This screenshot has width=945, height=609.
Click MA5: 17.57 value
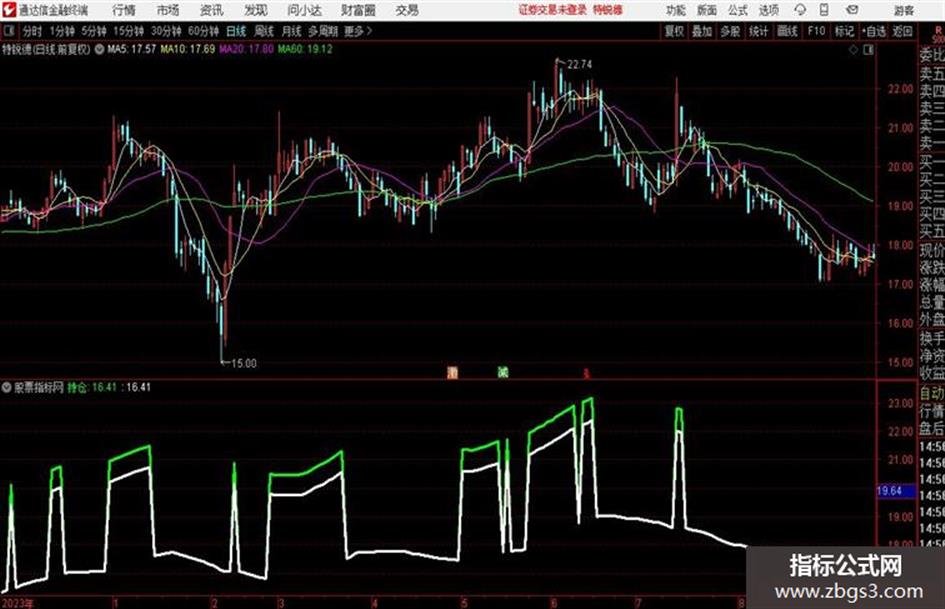coord(132,49)
